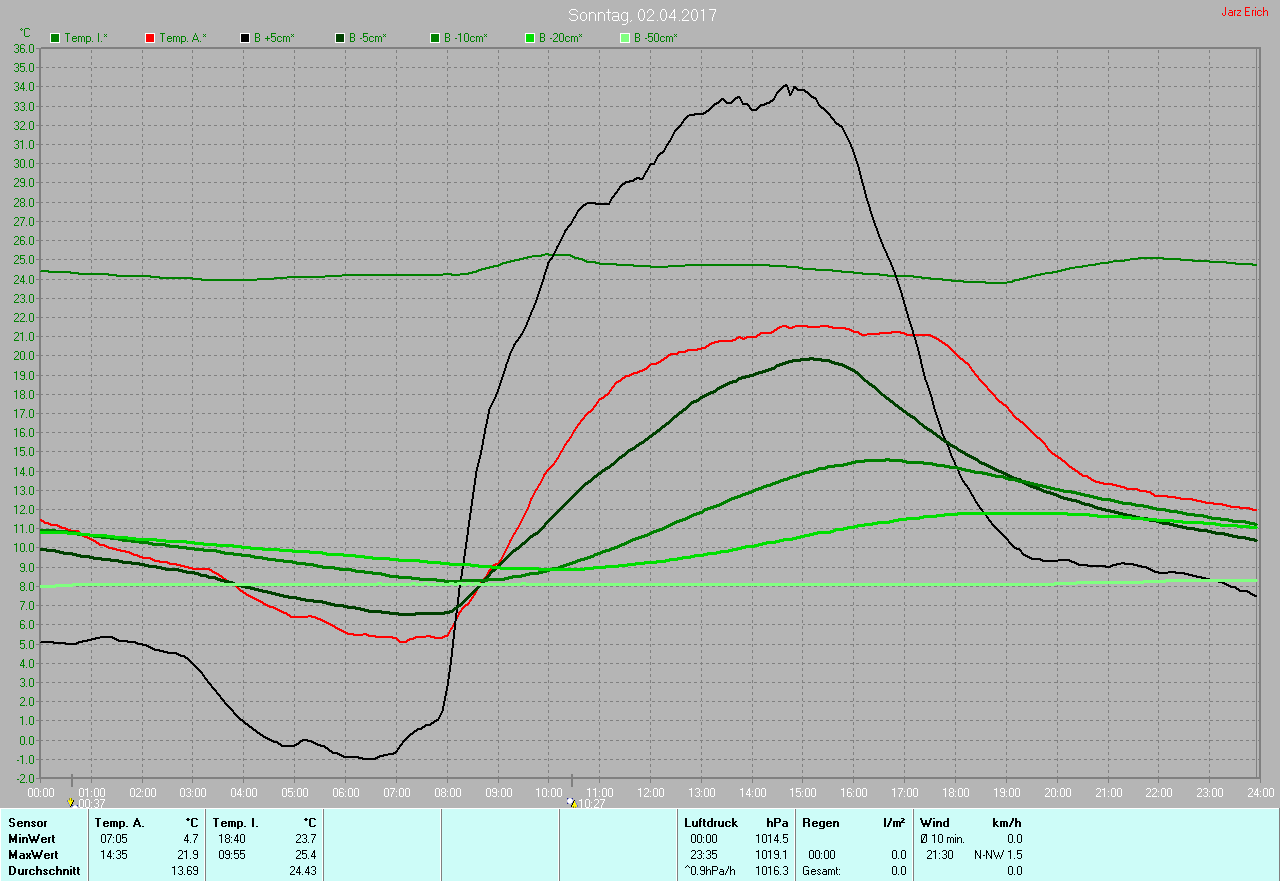Click Temp. A. average value 13.69
The width and height of the screenshot is (1280, 881).
tap(184, 871)
